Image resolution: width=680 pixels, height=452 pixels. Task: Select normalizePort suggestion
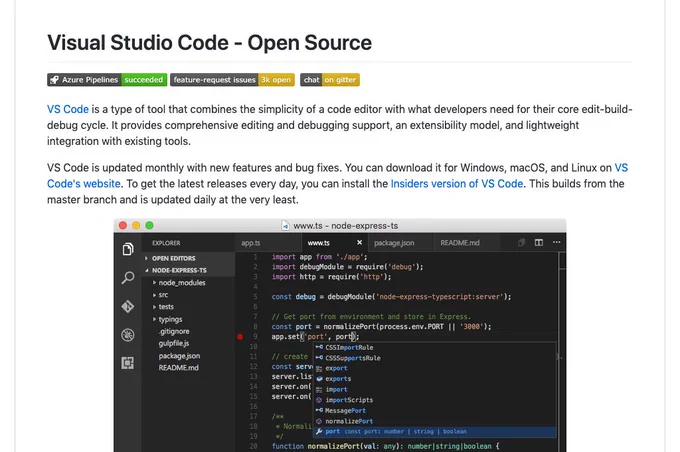(x=435, y=421)
